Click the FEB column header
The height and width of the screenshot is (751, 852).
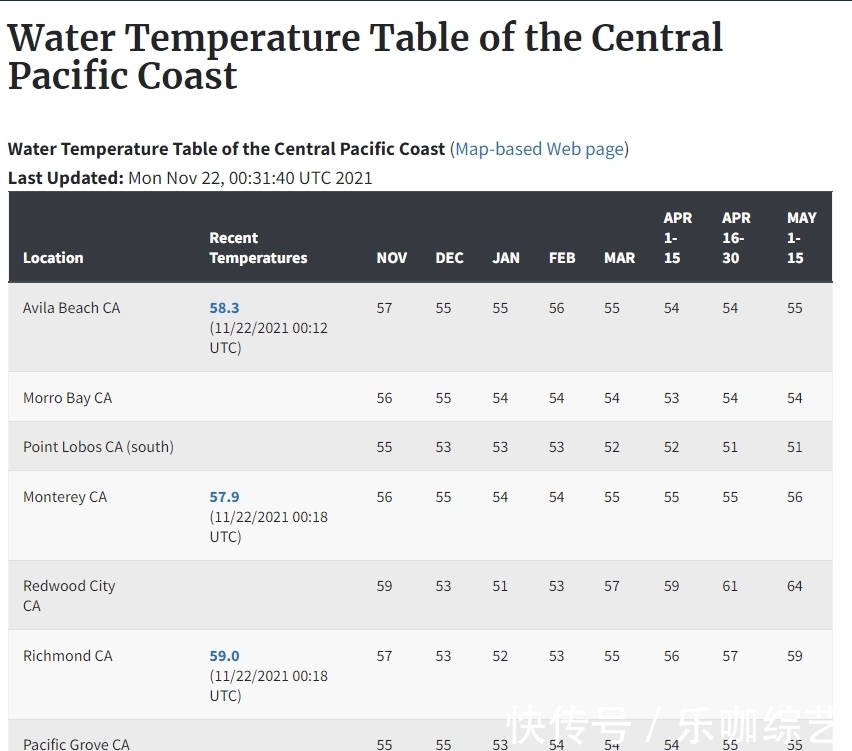[x=562, y=258]
